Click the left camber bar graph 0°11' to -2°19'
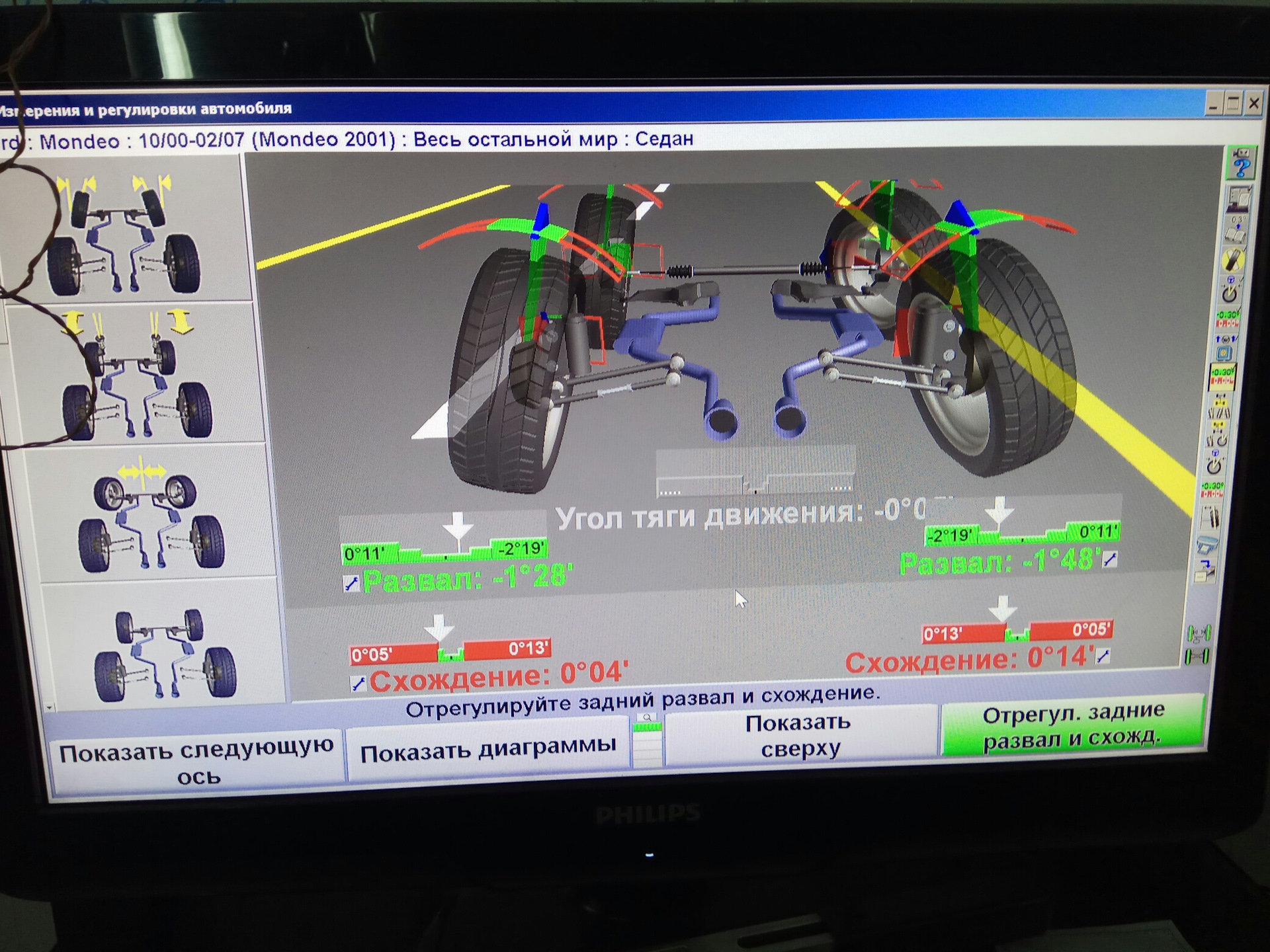This screenshot has width=1270, height=952. (444, 551)
